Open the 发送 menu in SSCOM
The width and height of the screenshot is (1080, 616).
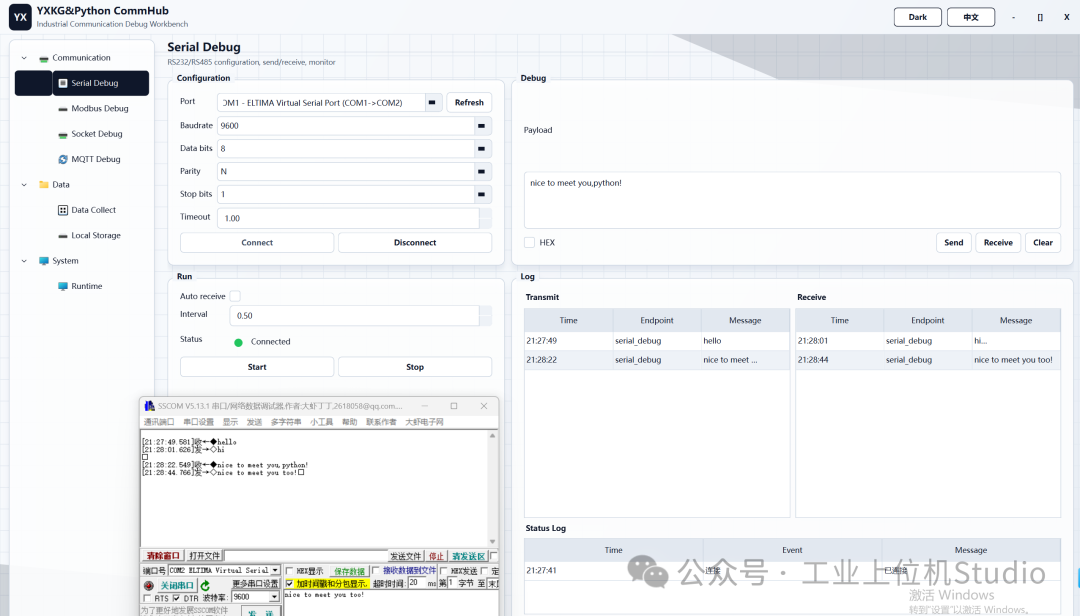point(254,422)
